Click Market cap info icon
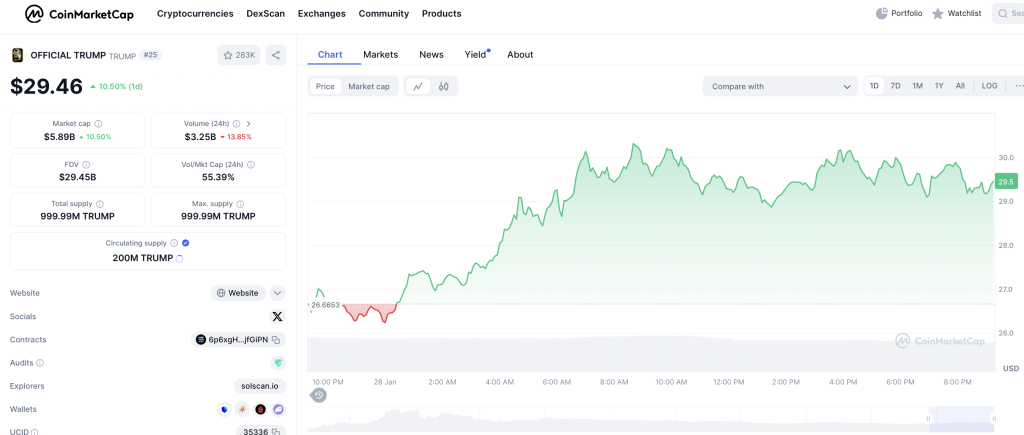Screen dimensions: 1024x435 [98, 123]
